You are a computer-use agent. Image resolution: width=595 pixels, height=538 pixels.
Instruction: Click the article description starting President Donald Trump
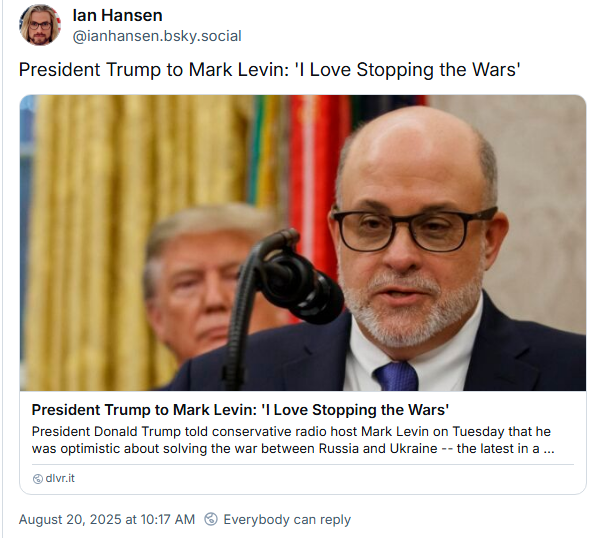tap(293, 440)
